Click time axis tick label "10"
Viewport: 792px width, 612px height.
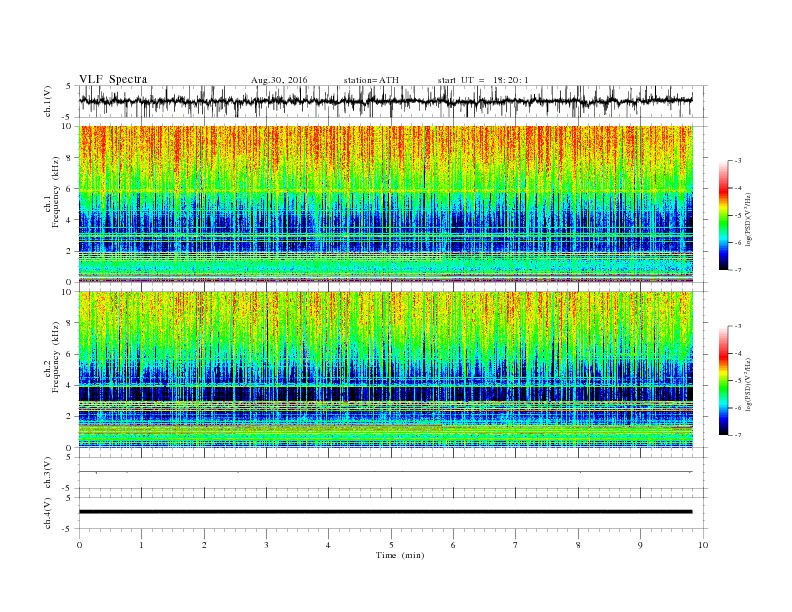click(x=703, y=545)
